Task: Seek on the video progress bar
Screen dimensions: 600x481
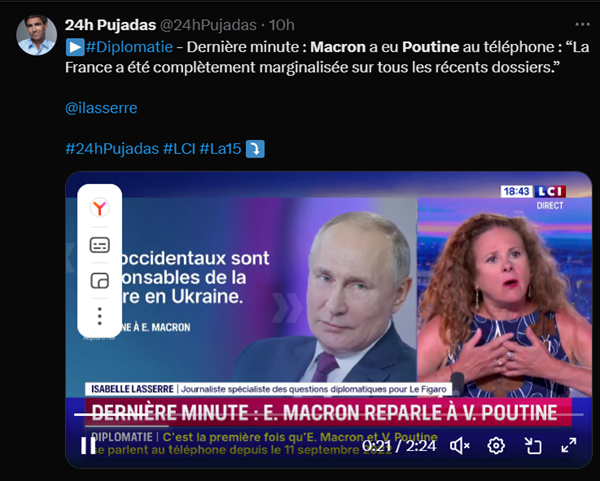Action: (329, 414)
